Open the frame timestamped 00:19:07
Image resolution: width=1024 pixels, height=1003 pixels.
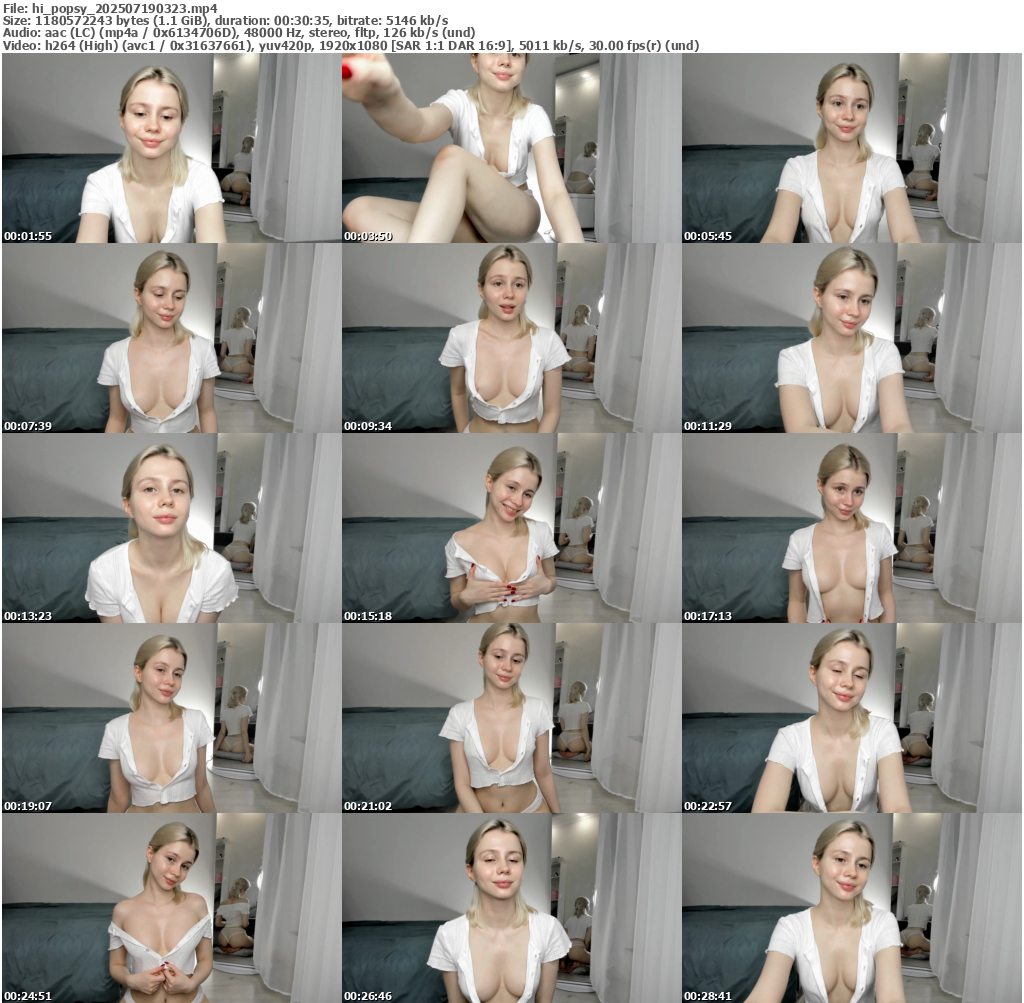[x=171, y=718]
